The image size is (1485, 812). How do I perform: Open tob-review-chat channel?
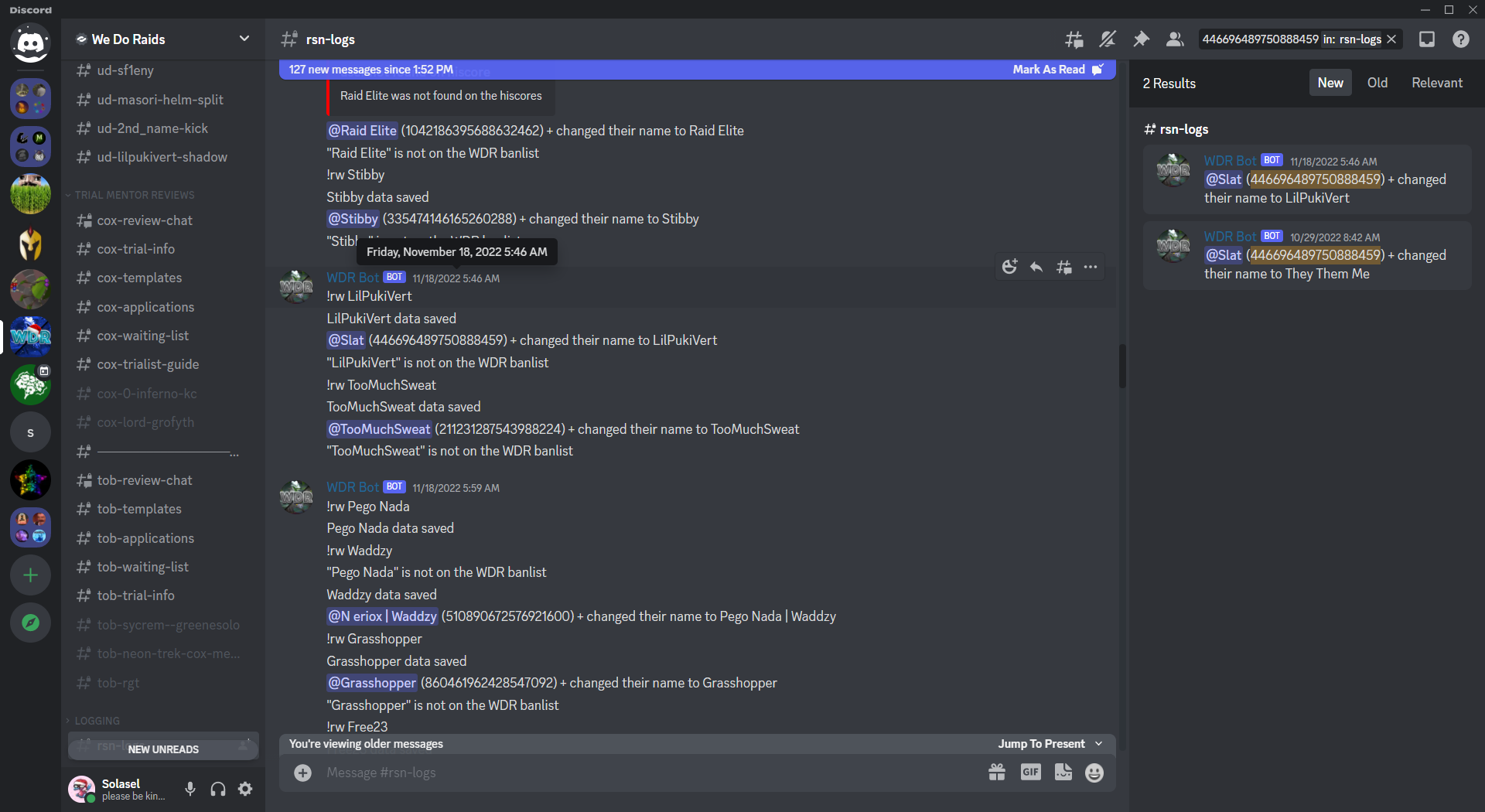[x=163, y=480]
